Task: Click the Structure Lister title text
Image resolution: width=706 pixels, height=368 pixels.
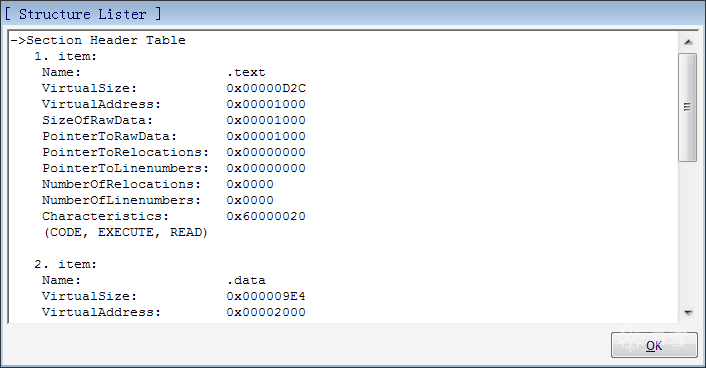Action: (x=83, y=14)
